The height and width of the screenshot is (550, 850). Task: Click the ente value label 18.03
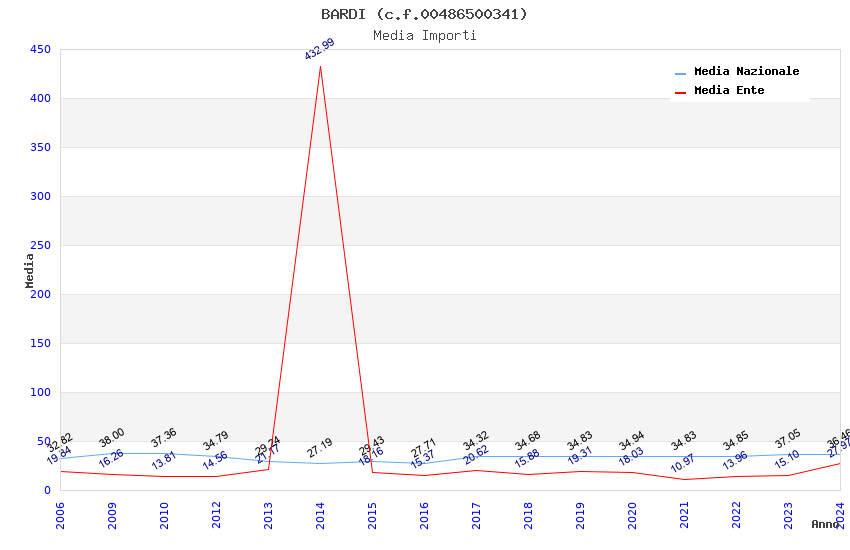tap(632, 457)
